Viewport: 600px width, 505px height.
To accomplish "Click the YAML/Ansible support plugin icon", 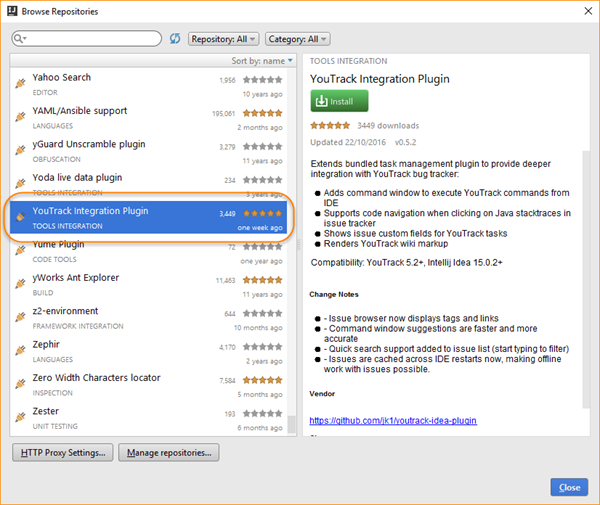I will (20, 116).
